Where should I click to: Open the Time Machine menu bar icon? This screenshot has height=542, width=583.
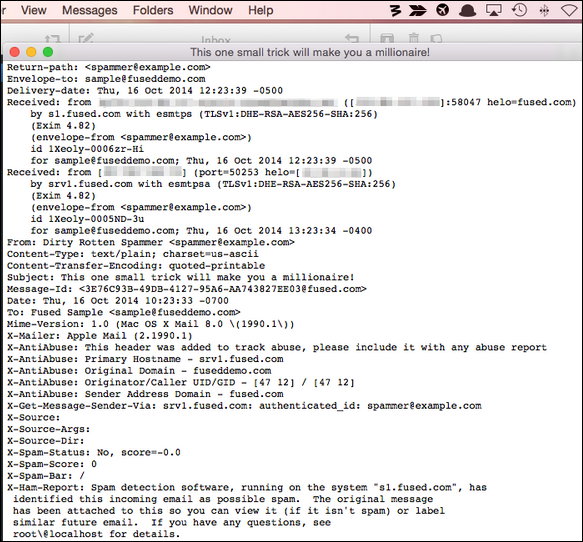[x=519, y=10]
